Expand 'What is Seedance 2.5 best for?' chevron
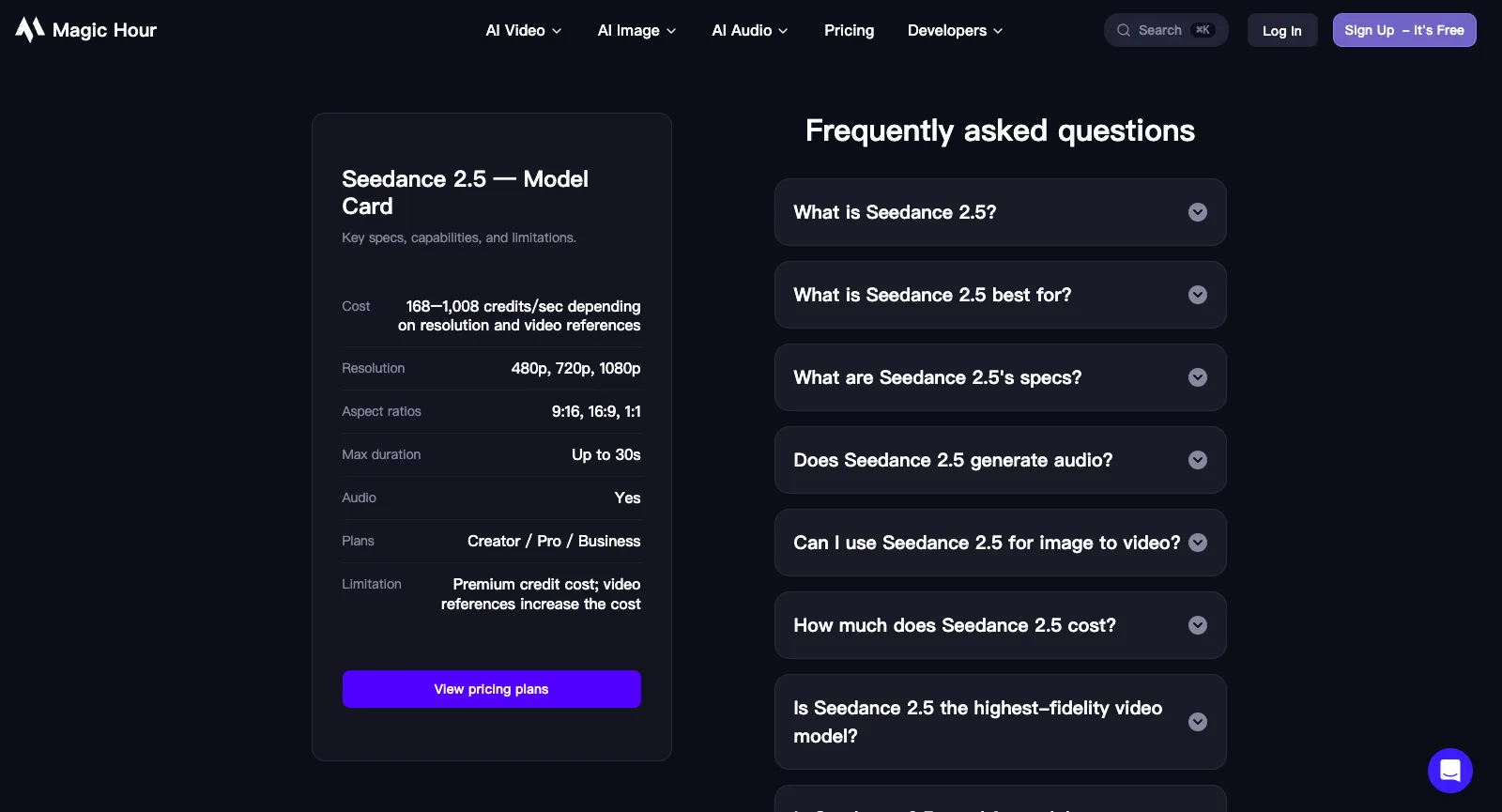 pyautogui.click(x=1198, y=295)
